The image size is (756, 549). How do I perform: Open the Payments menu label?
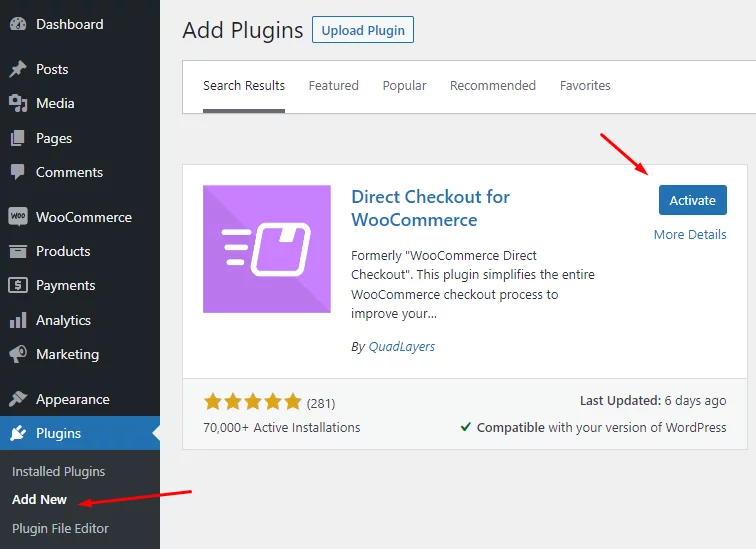[66, 285]
